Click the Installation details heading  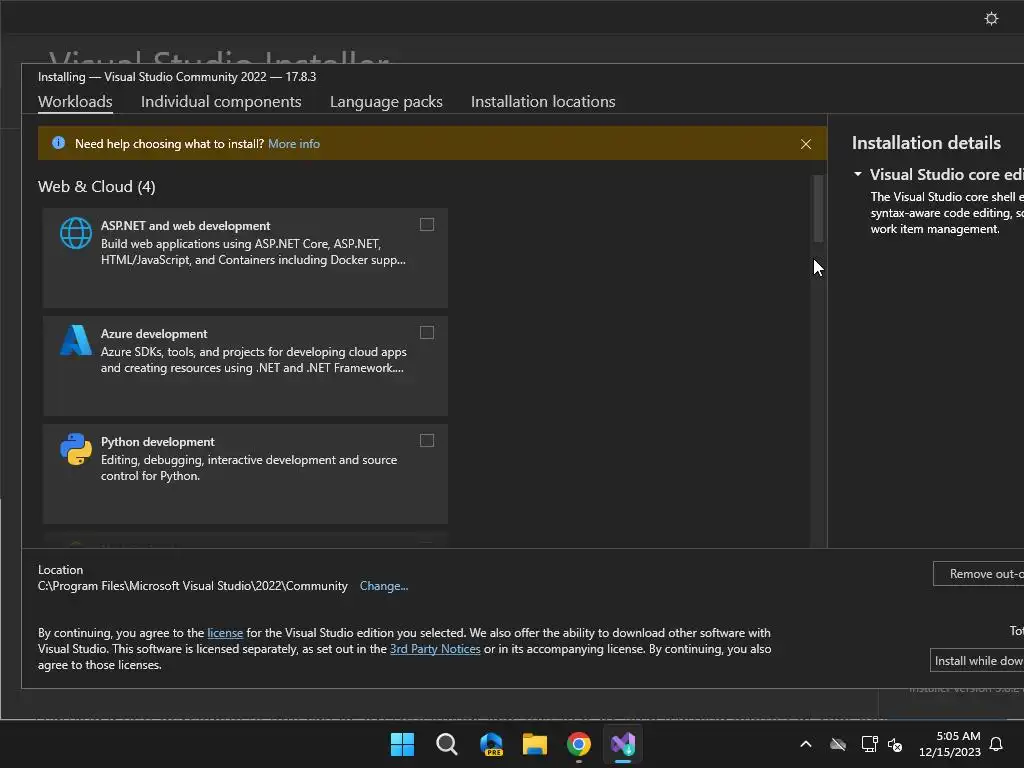coord(926,143)
